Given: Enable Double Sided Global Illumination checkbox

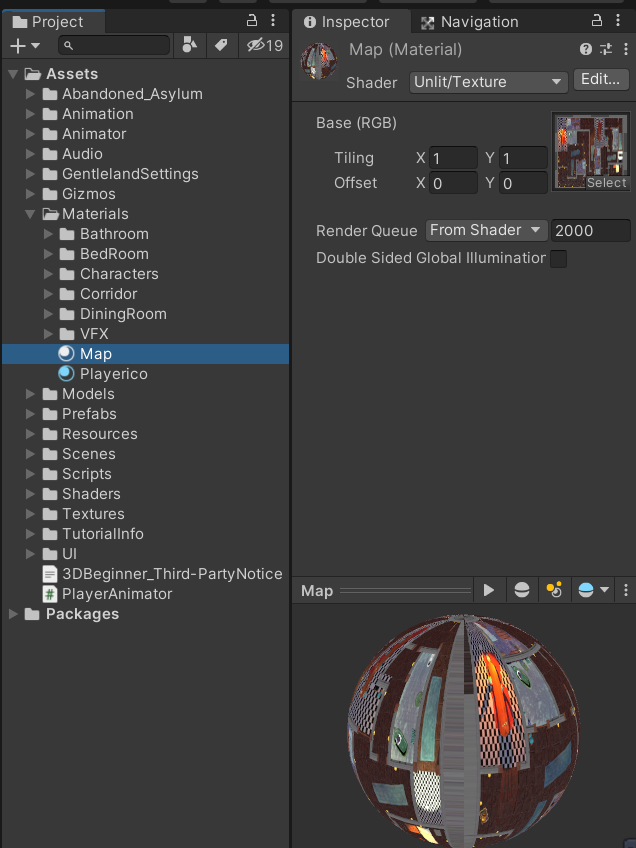Looking at the screenshot, I should (559, 259).
